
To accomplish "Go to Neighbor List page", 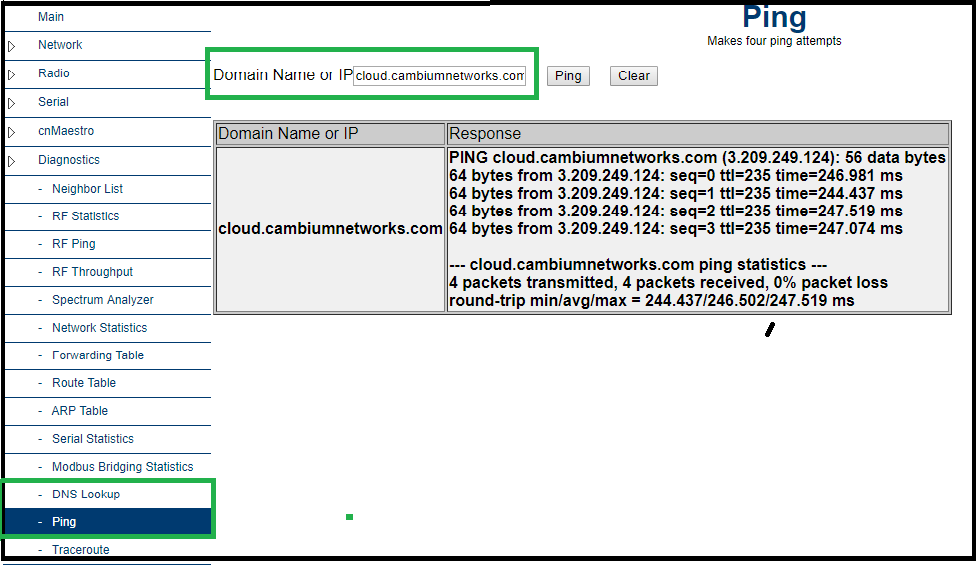I will click(87, 189).
